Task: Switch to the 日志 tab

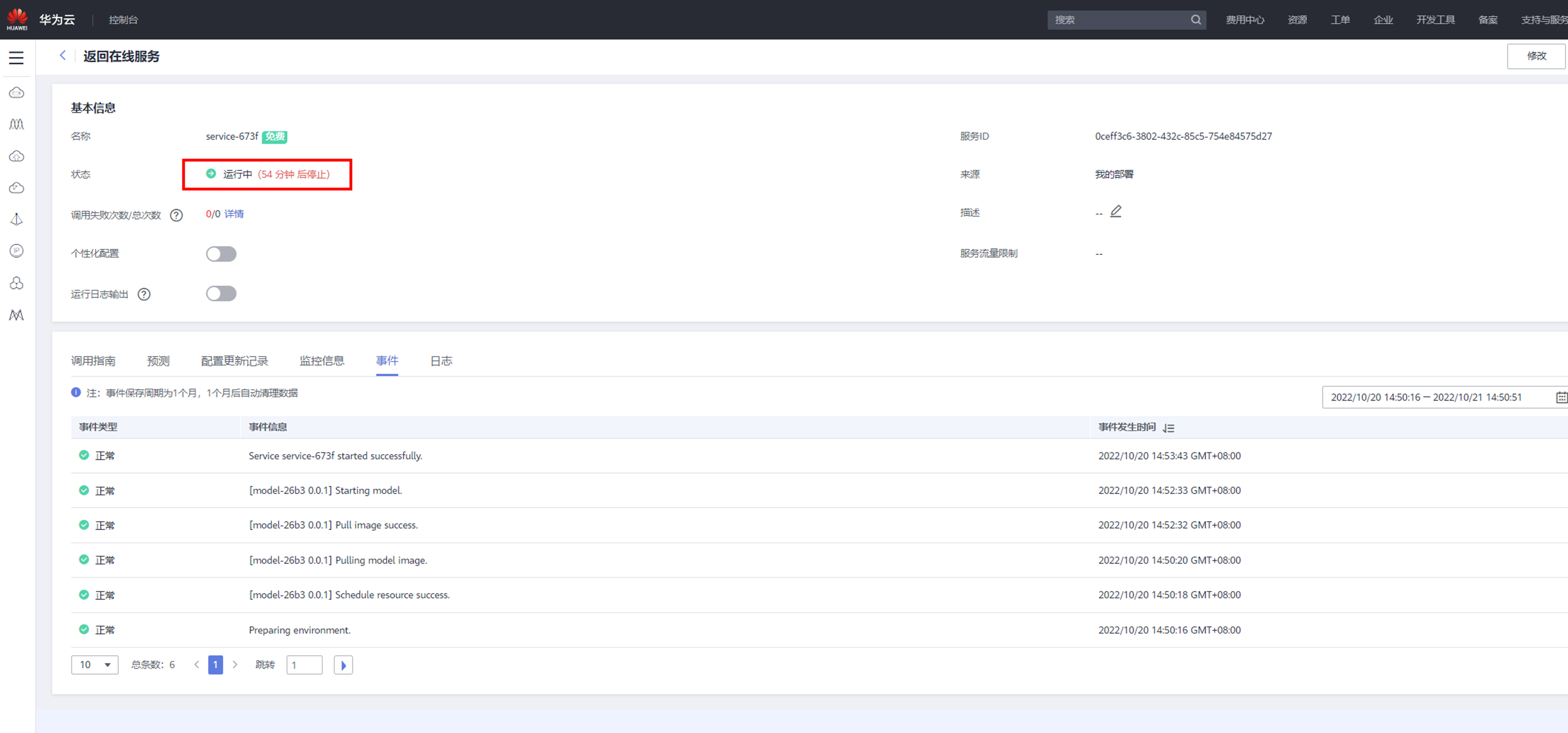Action: click(x=441, y=361)
